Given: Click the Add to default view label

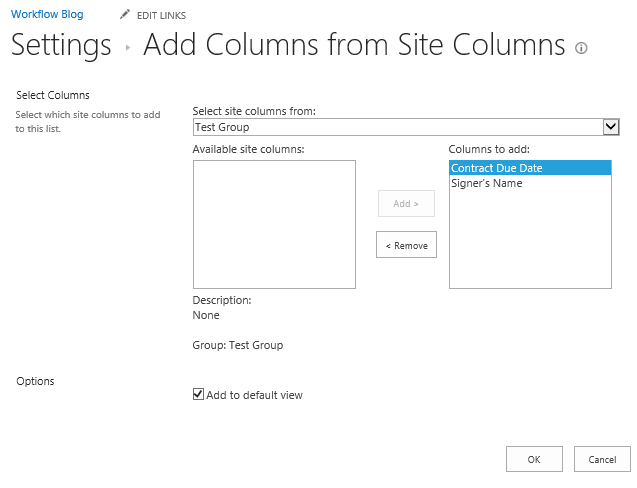Looking at the screenshot, I should click(x=254, y=395).
